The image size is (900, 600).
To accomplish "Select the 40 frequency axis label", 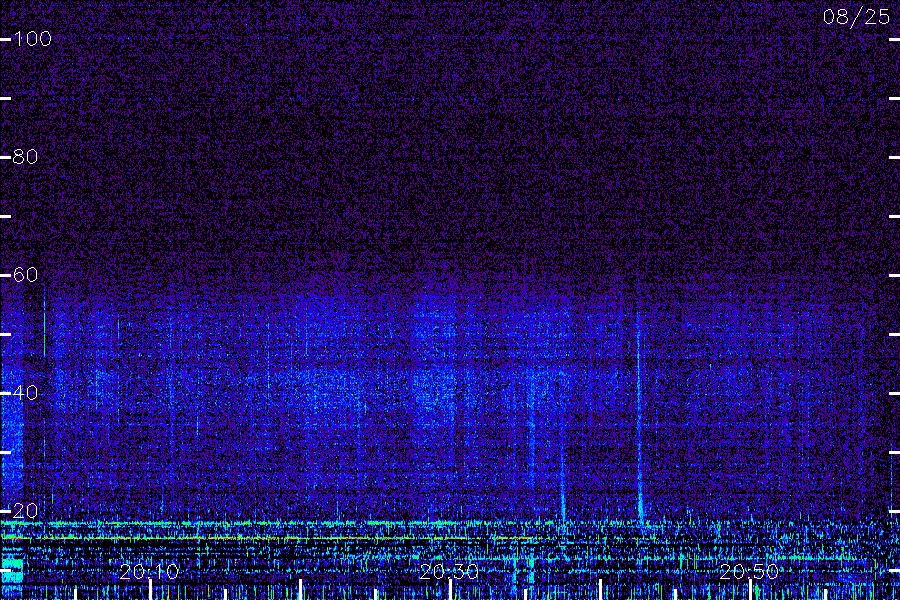I will pyautogui.click(x=25, y=393).
